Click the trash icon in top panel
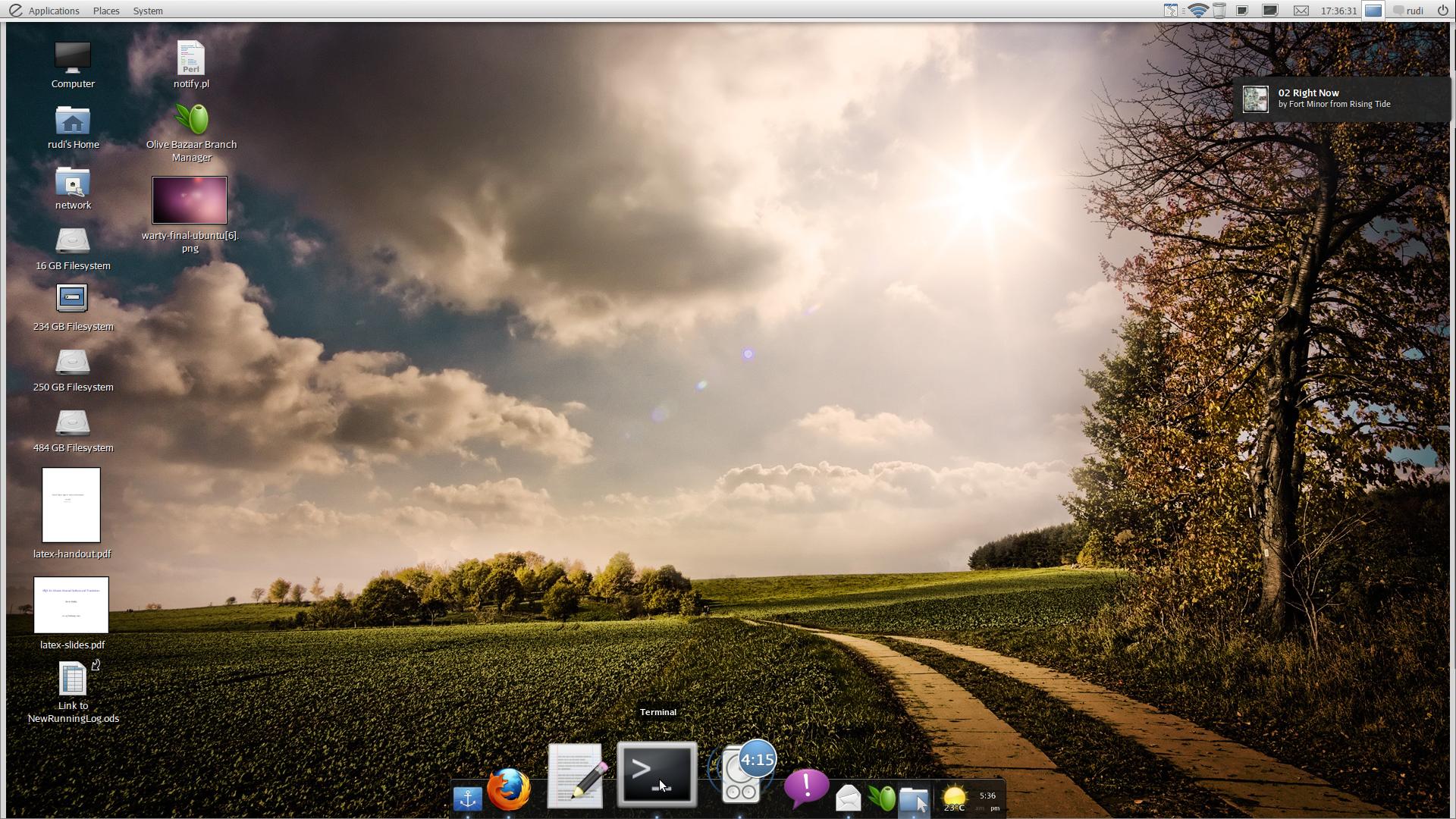The height and width of the screenshot is (819, 1456). [x=1219, y=11]
